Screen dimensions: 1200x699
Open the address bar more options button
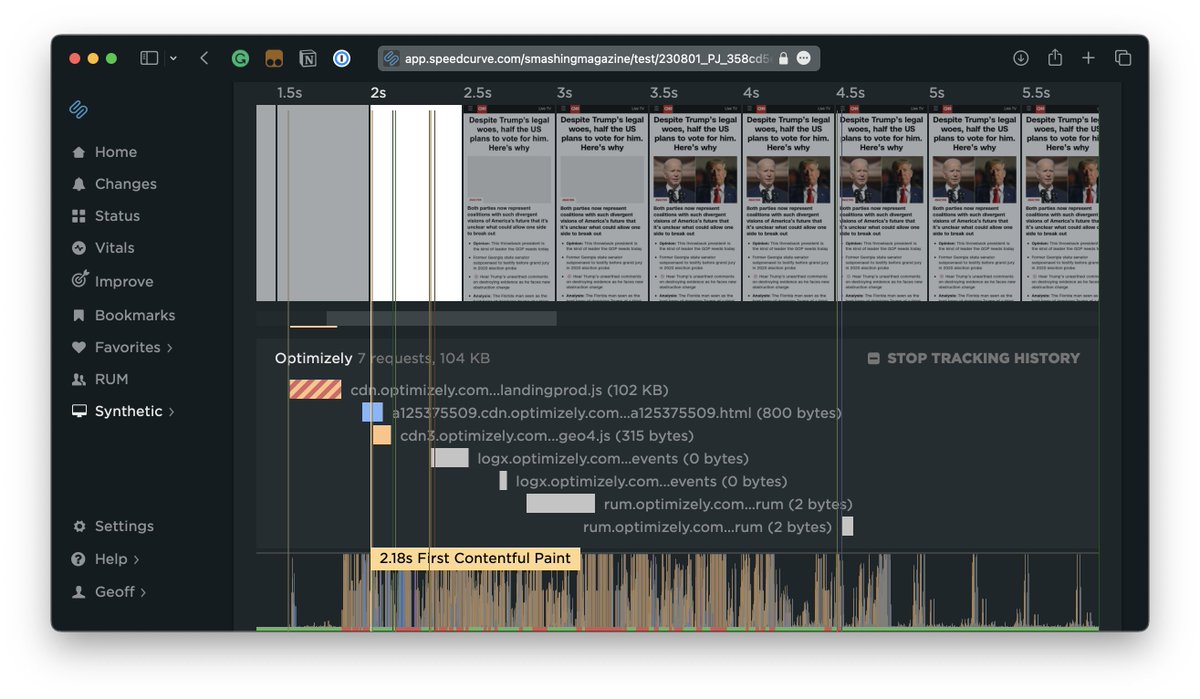pyautogui.click(x=804, y=58)
